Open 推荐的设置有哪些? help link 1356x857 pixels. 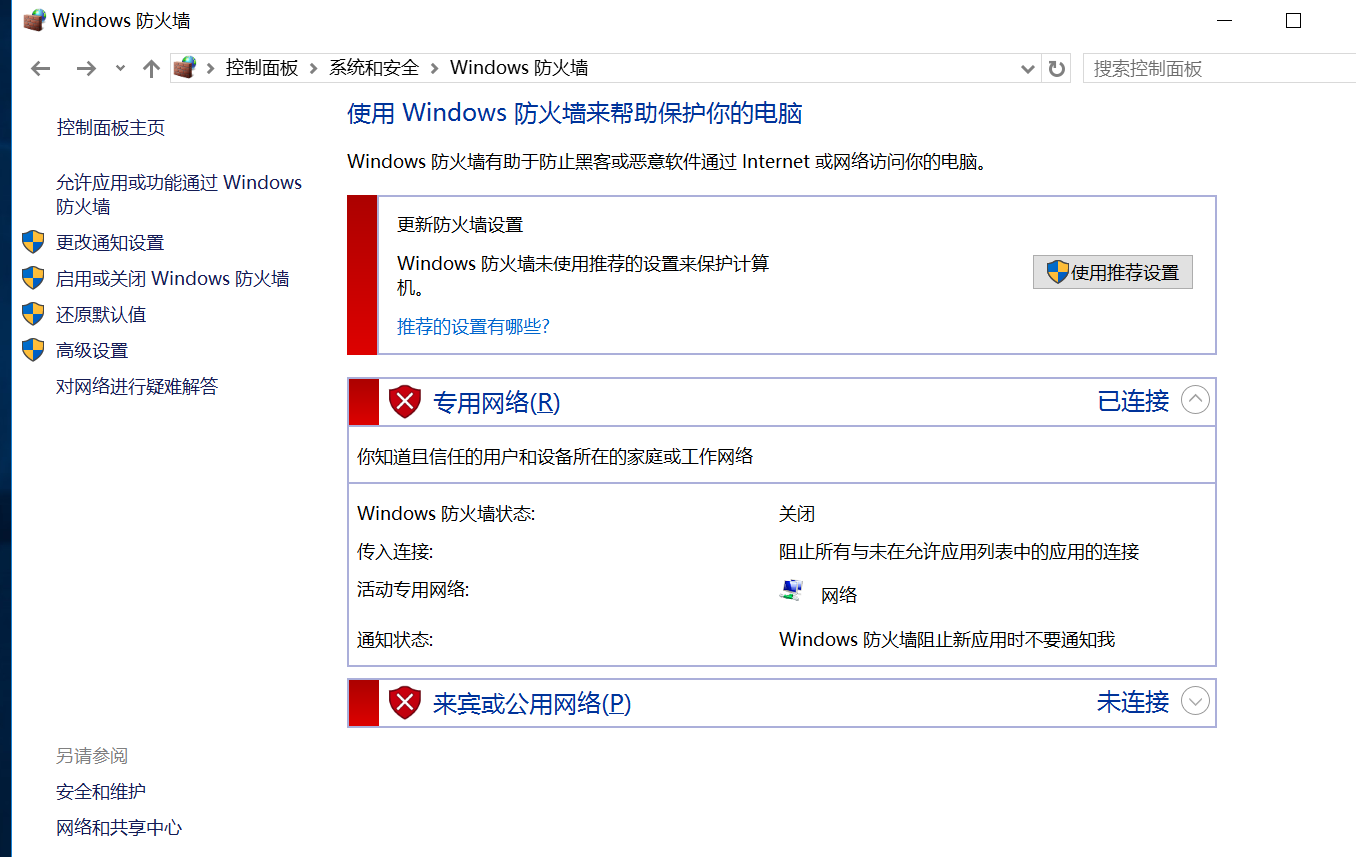(474, 326)
